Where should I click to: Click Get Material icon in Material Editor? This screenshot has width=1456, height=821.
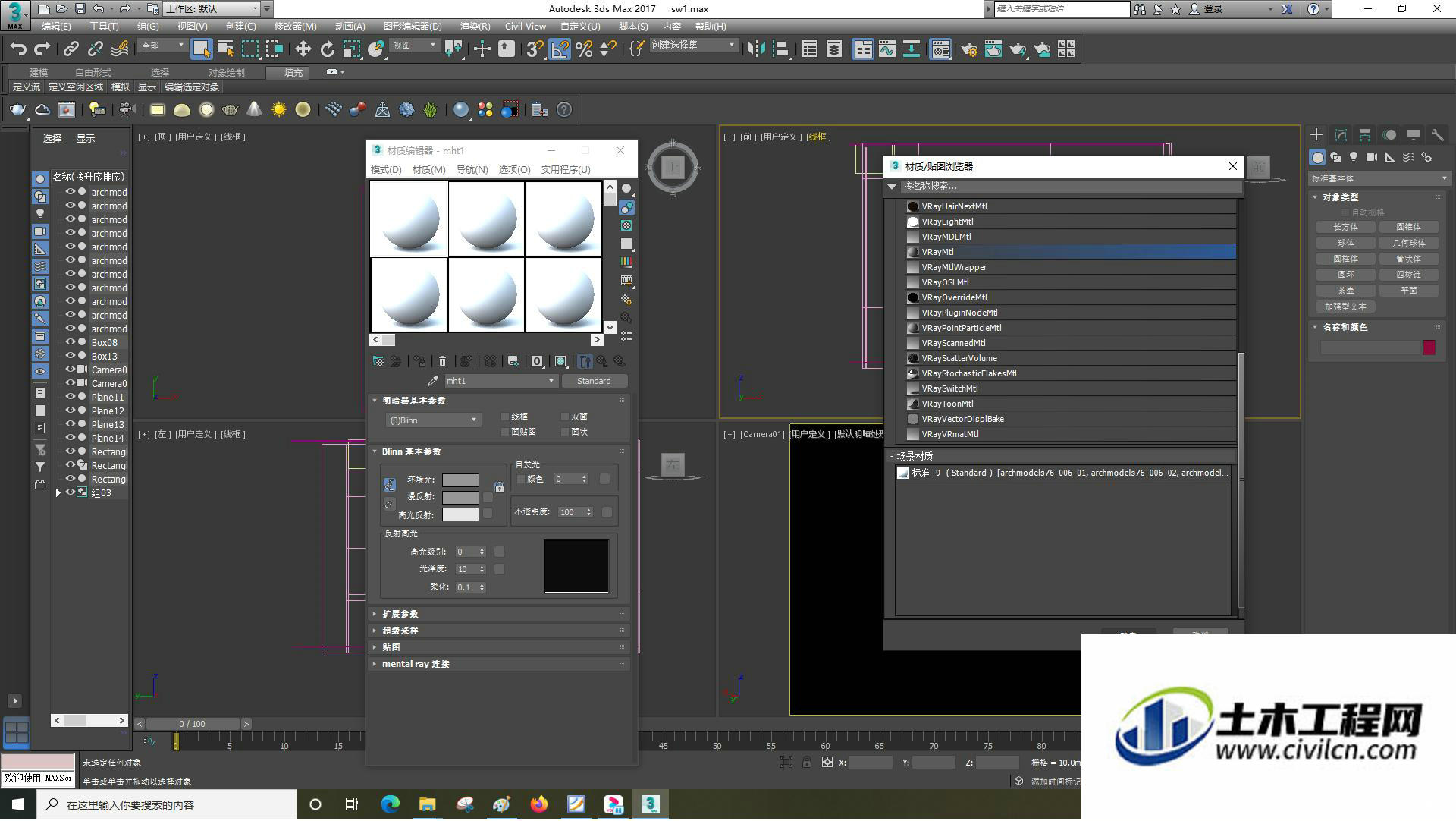point(378,362)
